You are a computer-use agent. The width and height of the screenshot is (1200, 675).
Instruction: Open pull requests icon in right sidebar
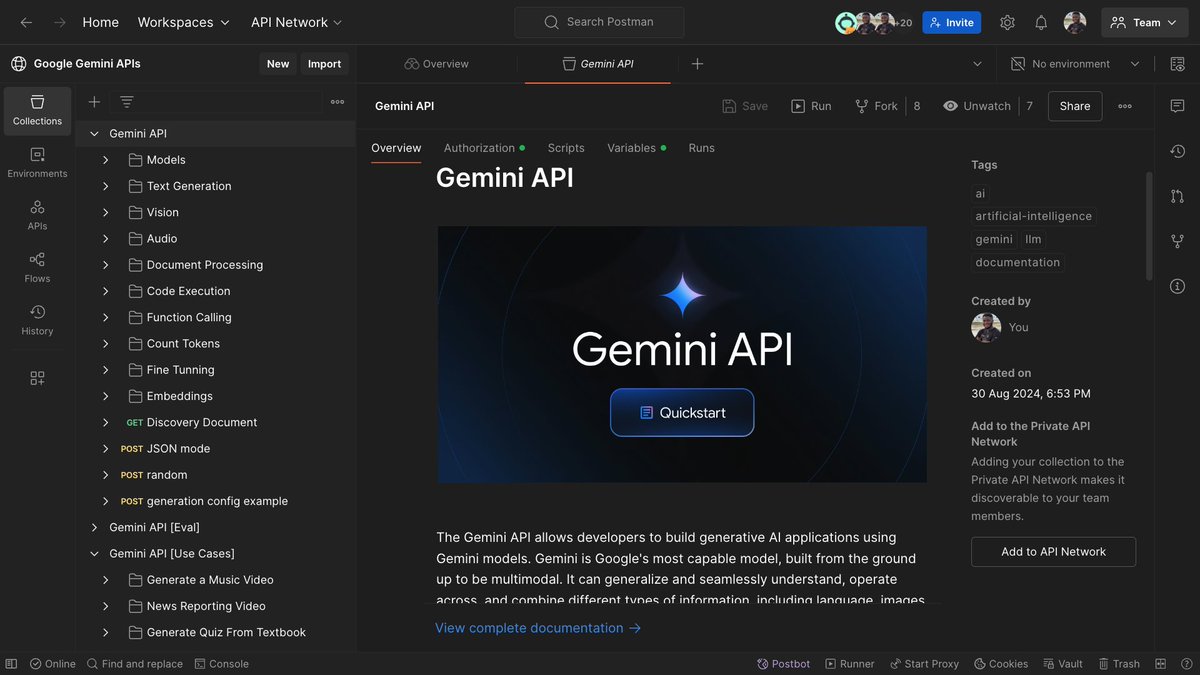coord(1177,196)
